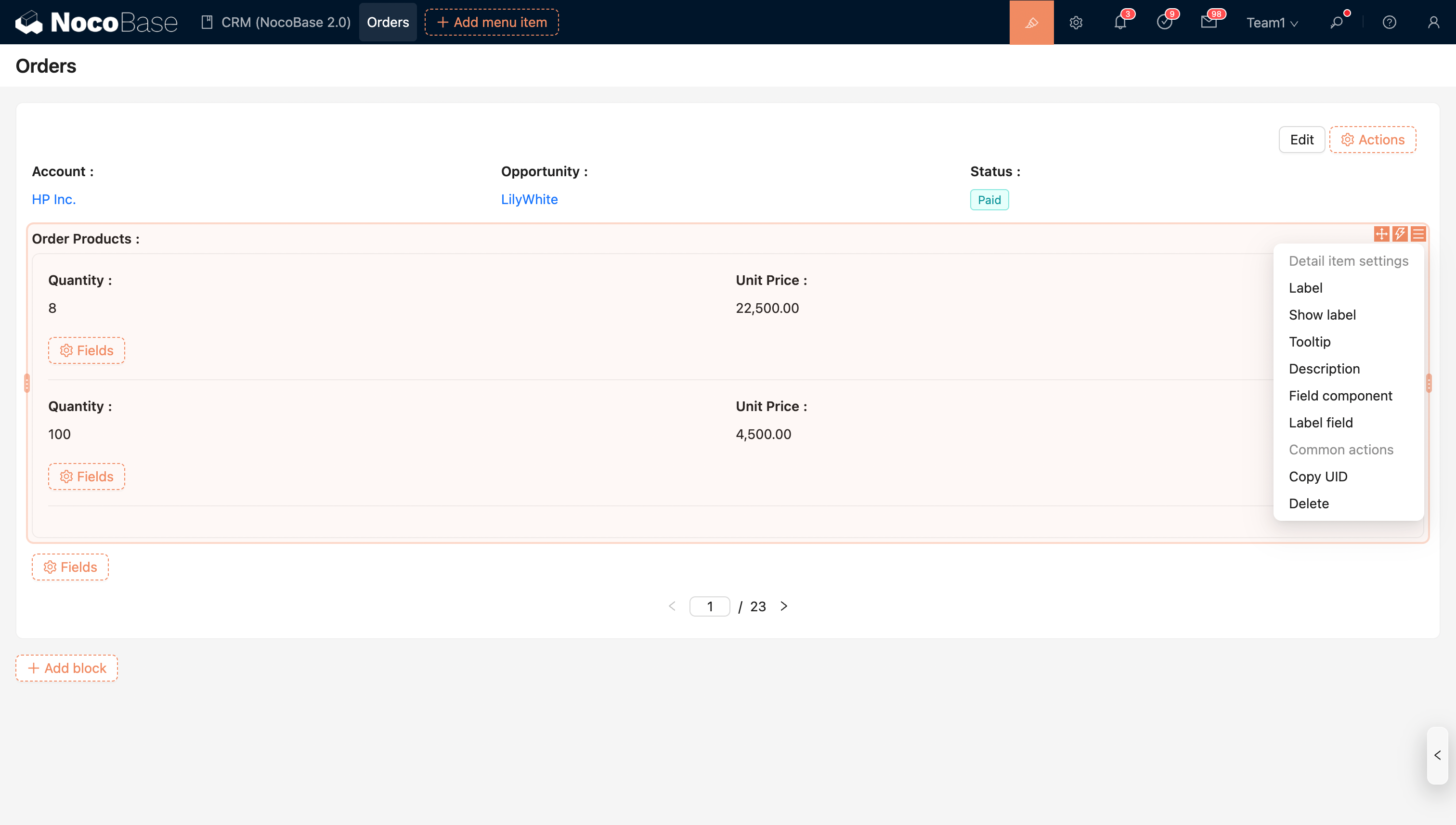Toggle the Show label menu option
The height and width of the screenshot is (825, 1456).
(1322, 314)
